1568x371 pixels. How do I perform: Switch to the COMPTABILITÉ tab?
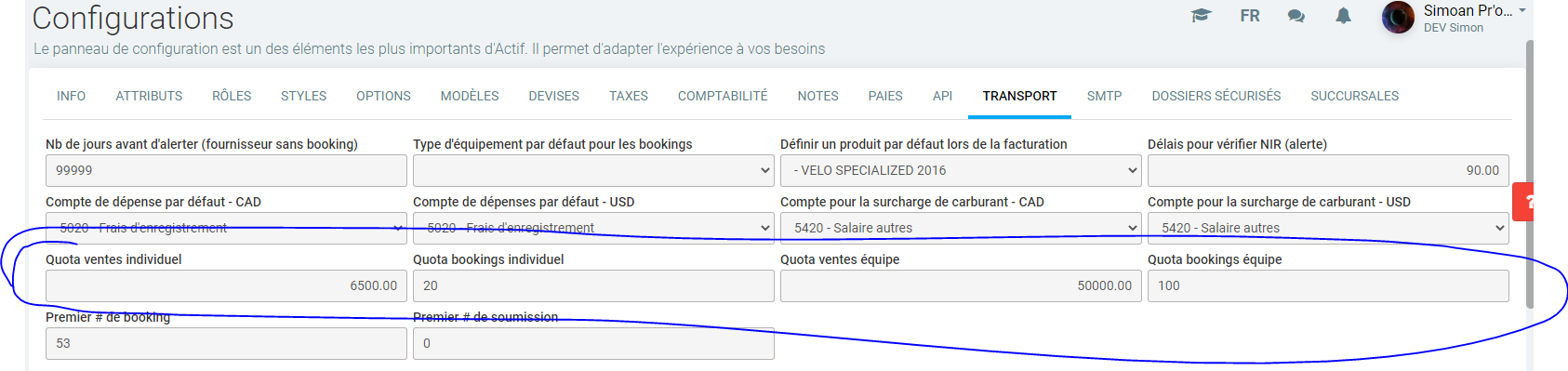click(723, 96)
